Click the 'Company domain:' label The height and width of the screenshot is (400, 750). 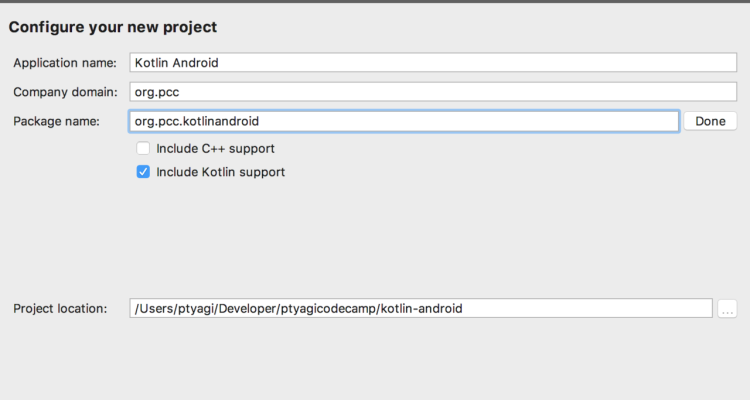(x=66, y=92)
